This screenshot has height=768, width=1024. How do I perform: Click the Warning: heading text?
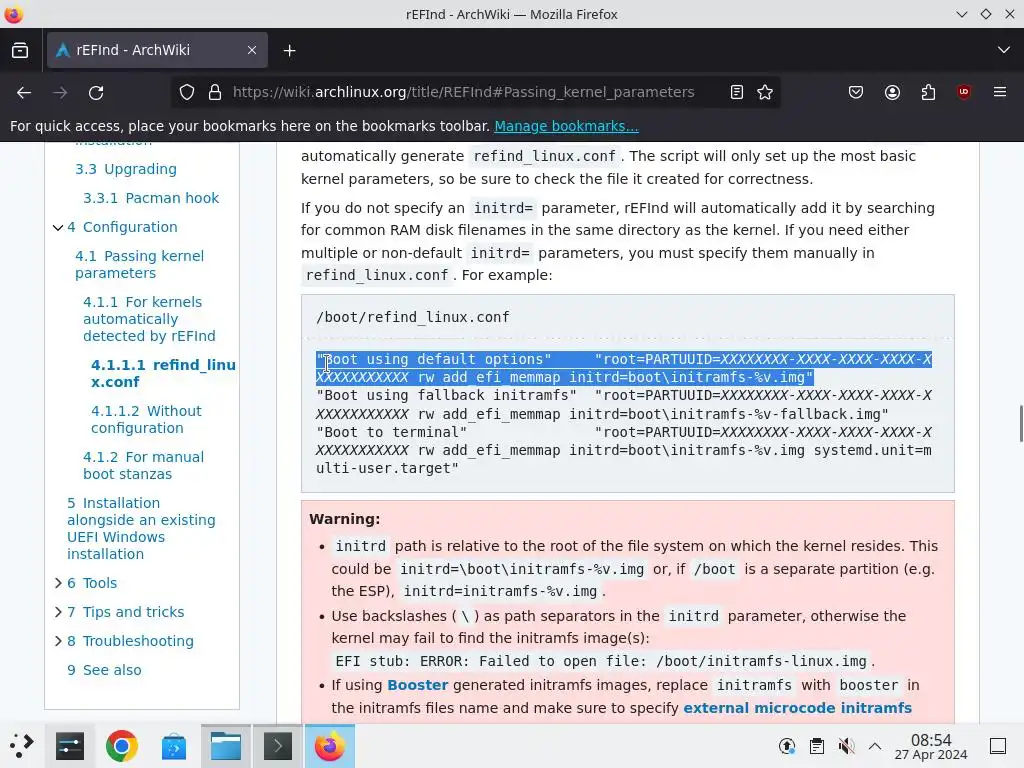[x=344, y=519]
